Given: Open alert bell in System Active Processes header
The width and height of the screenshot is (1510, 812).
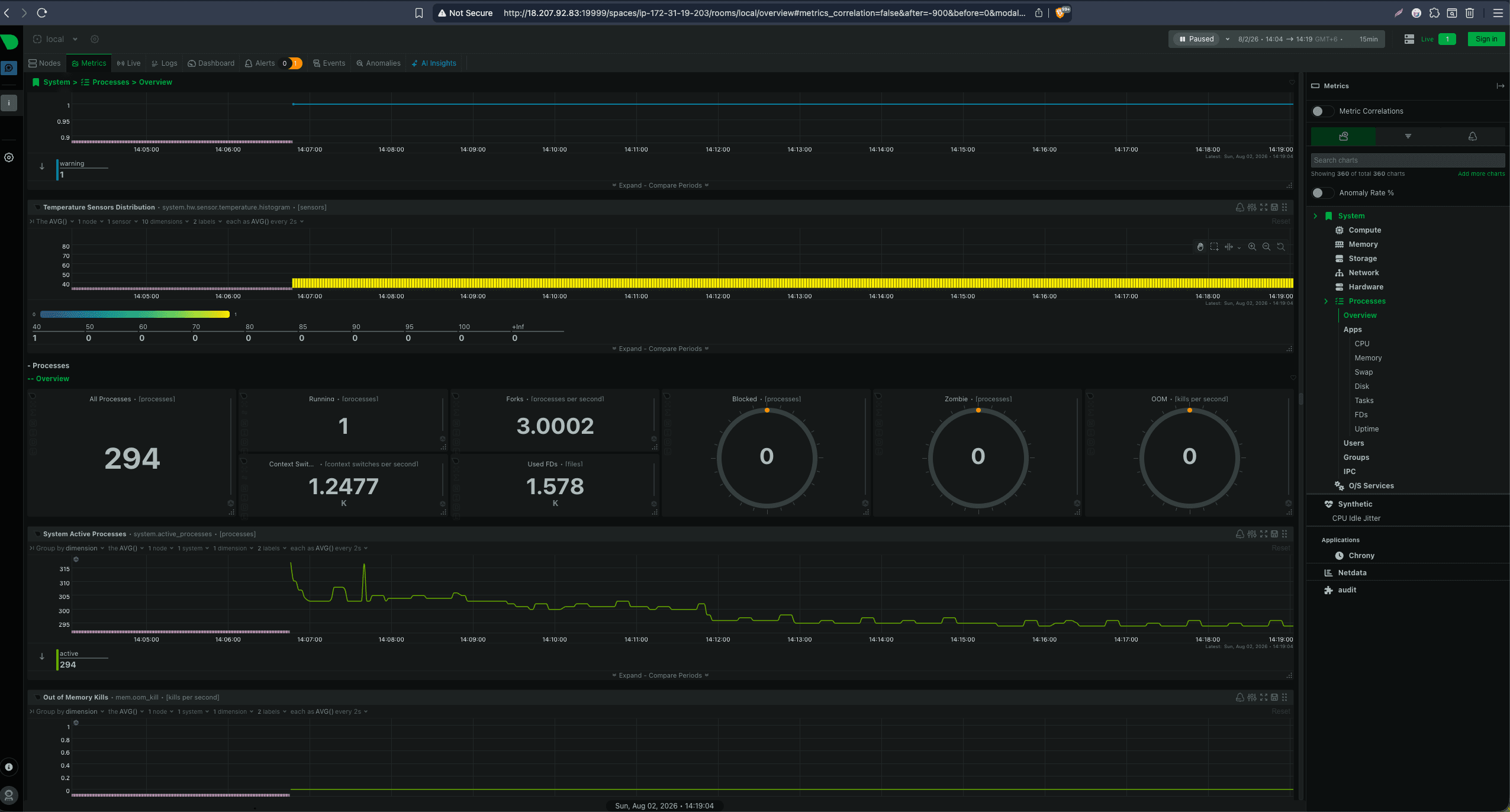Looking at the screenshot, I should [1239, 534].
